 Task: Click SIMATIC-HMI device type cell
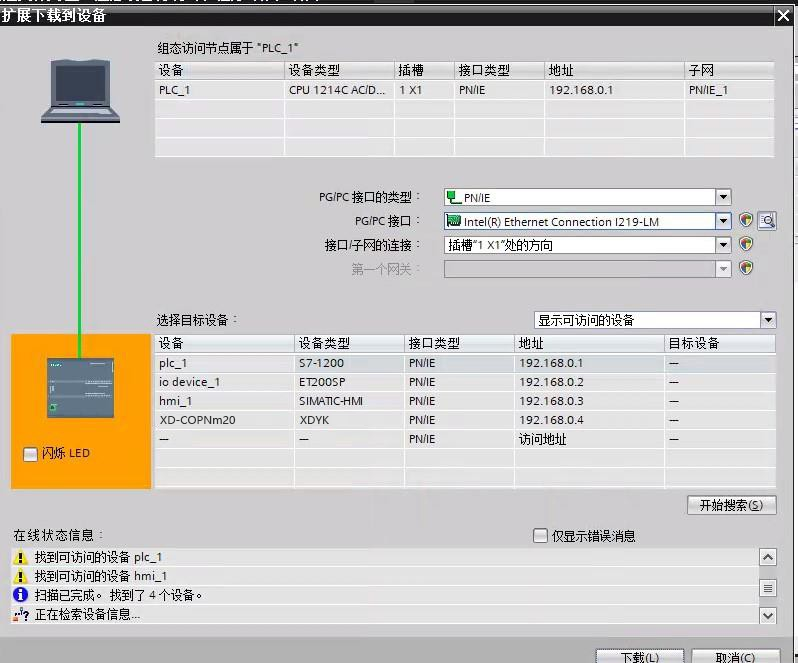(349, 401)
